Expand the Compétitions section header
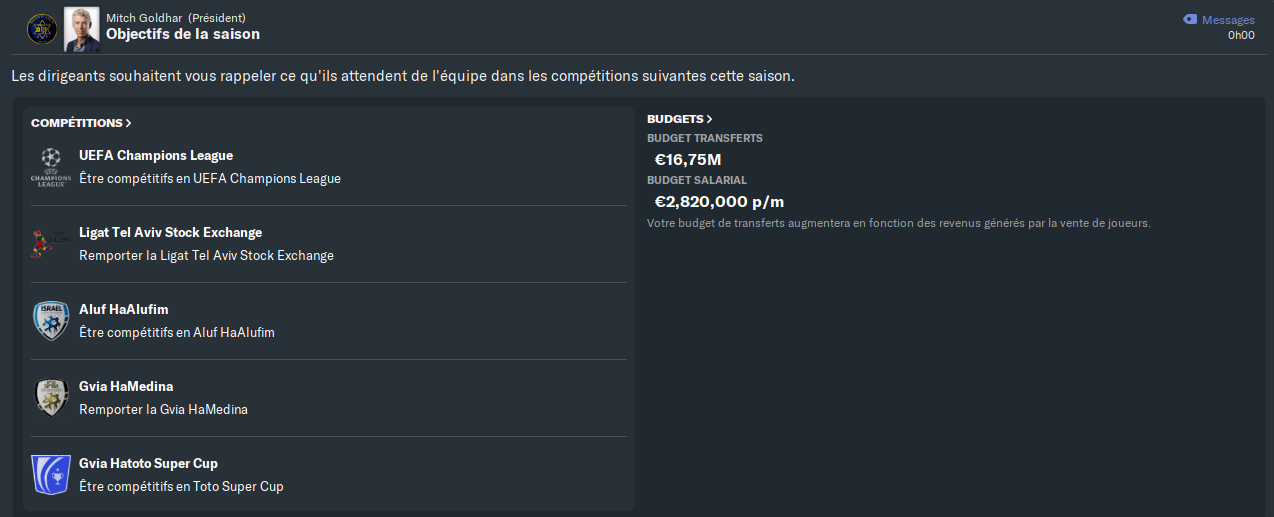Viewport: 1274px width, 517px height. (81, 123)
